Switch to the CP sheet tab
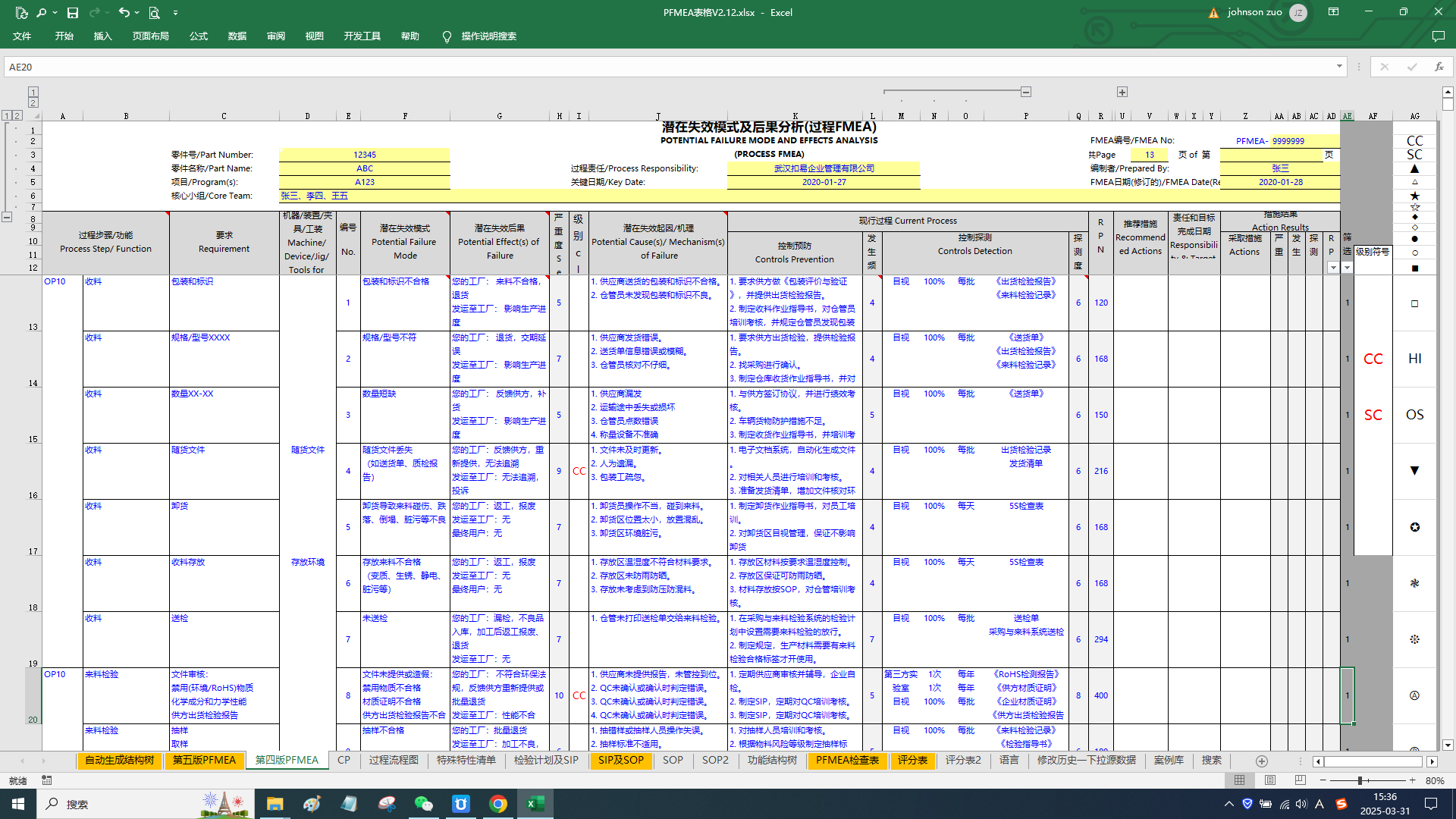The width and height of the screenshot is (1456, 819). (344, 761)
